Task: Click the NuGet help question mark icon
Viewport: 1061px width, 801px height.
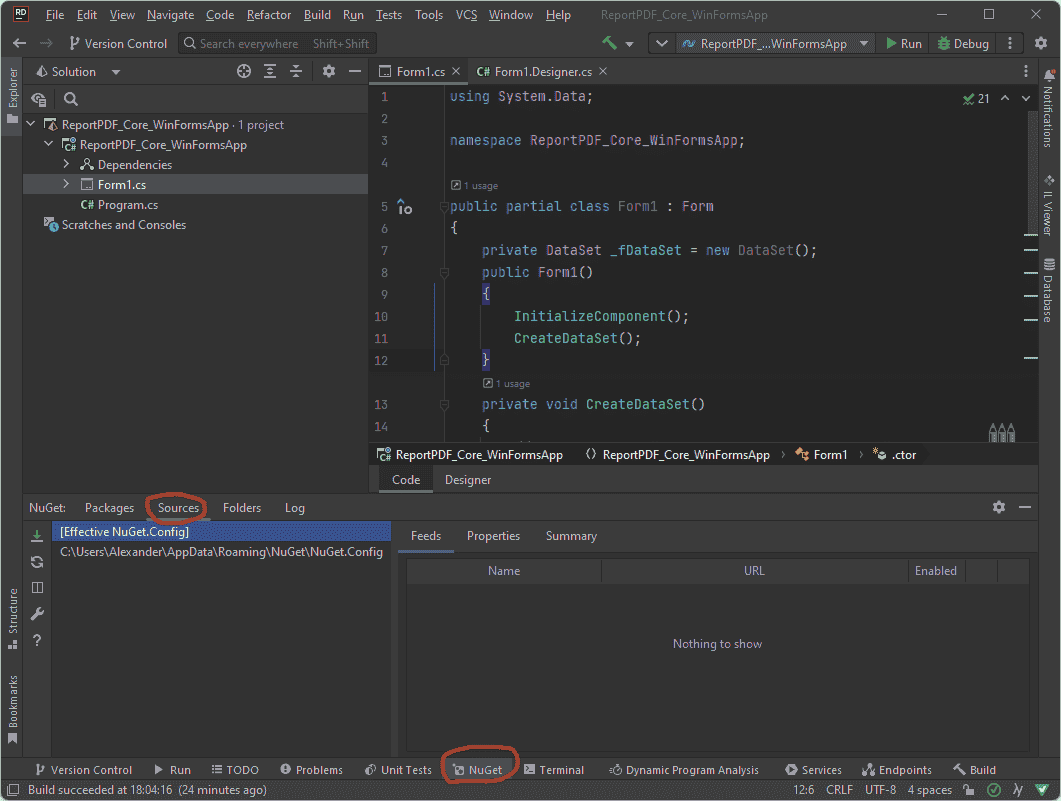Action: pyautogui.click(x=37, y=640)
